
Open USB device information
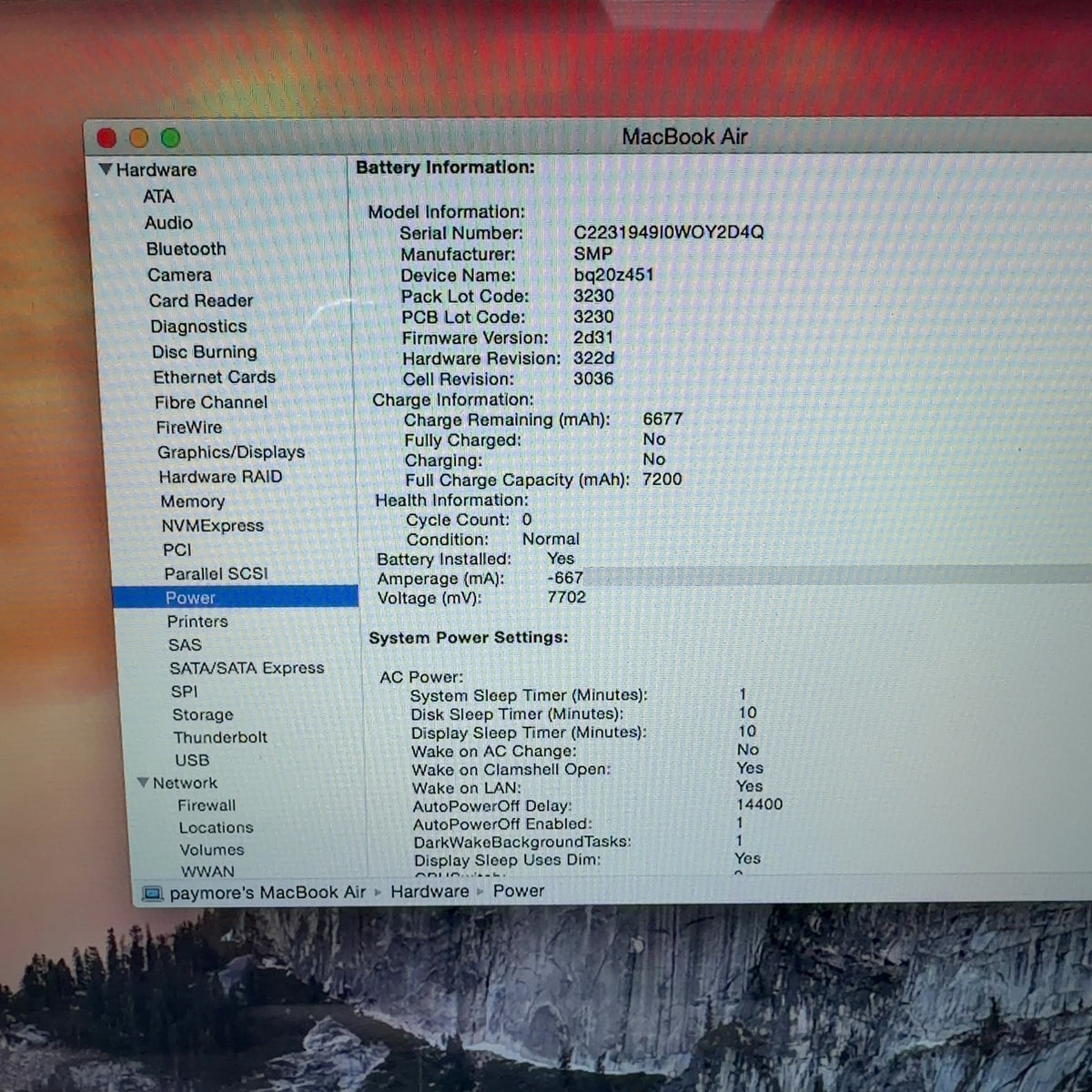[x=192, y=761]
